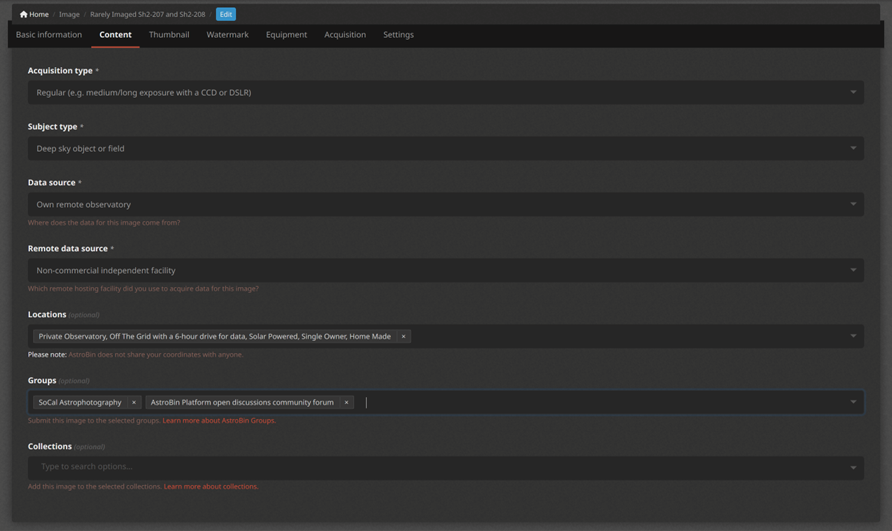The height and width of the screenshot is (531, 892).
Task: Remove the AstroBin Platform open discussions tag
Action: pyautogui.click(x=346, y=402)
